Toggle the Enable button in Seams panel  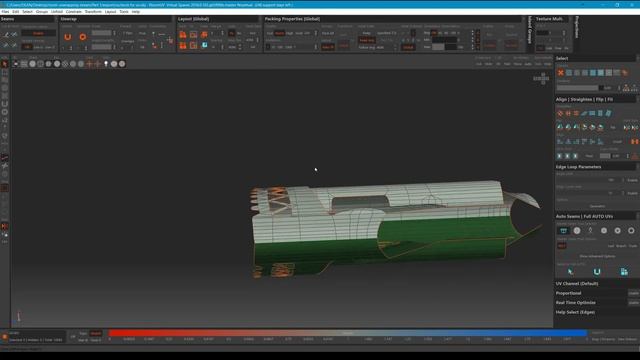pyautogui.click(x=38, y=33)
